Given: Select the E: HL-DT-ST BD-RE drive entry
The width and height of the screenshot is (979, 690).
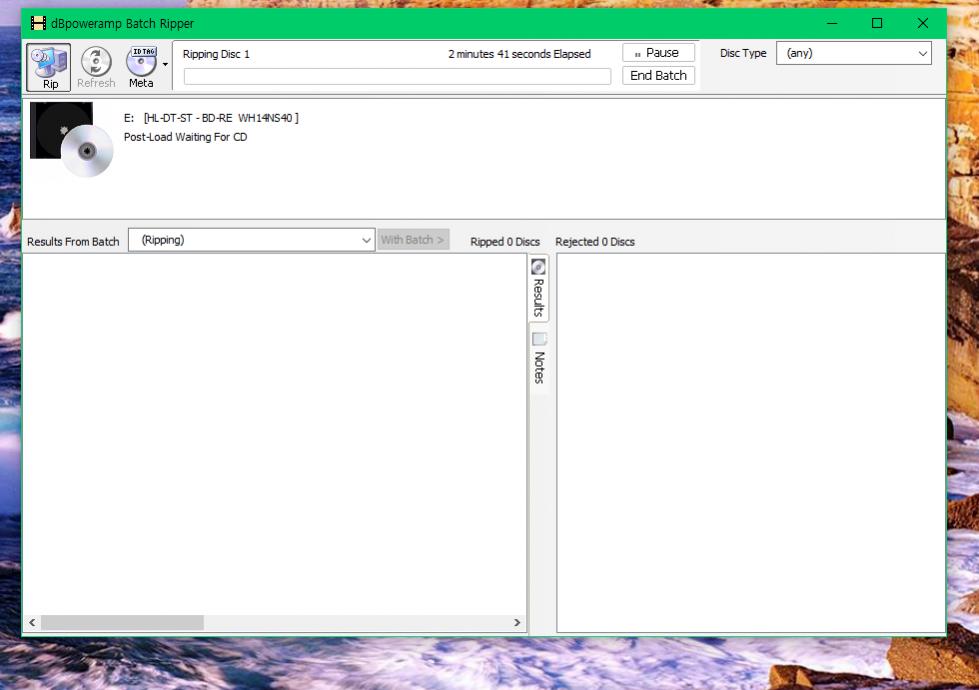Looking at the screenshot, I should 211,118.
